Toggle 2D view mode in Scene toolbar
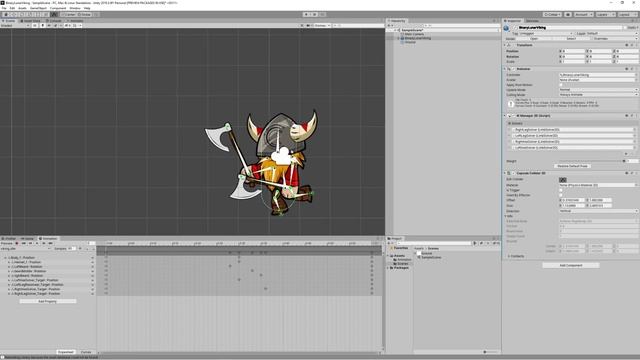The height and width of the screenshot is (360, 640). click(35, 25)
